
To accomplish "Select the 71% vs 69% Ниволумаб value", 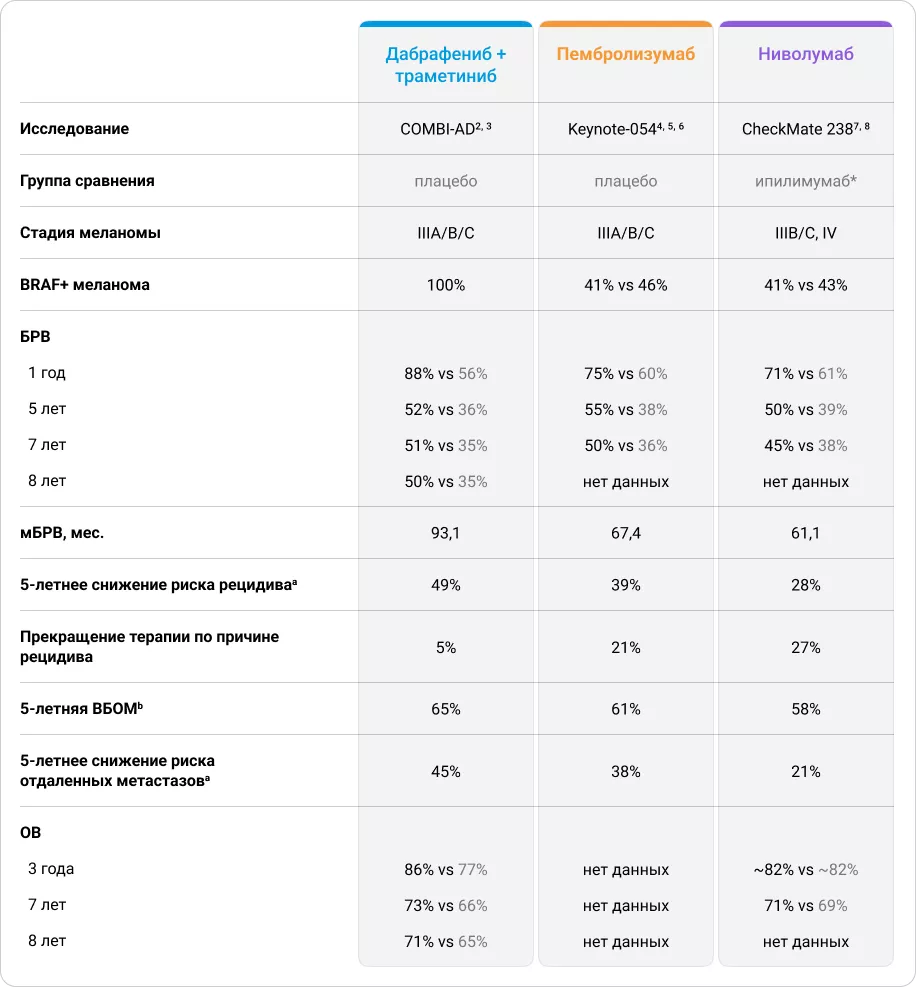I will coord(806,905).
